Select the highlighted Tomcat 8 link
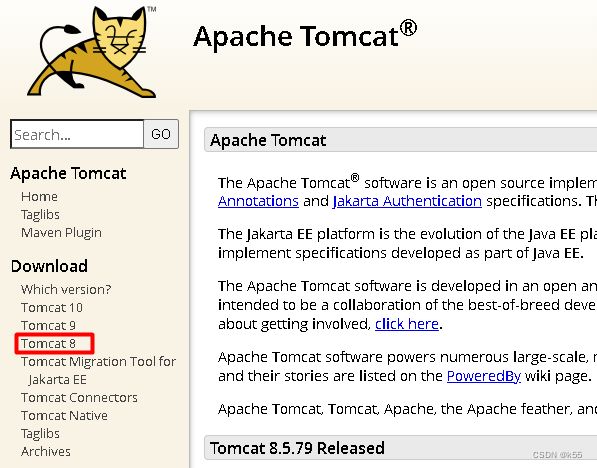This screenshot has width=597, height=468. coord(48,343)
